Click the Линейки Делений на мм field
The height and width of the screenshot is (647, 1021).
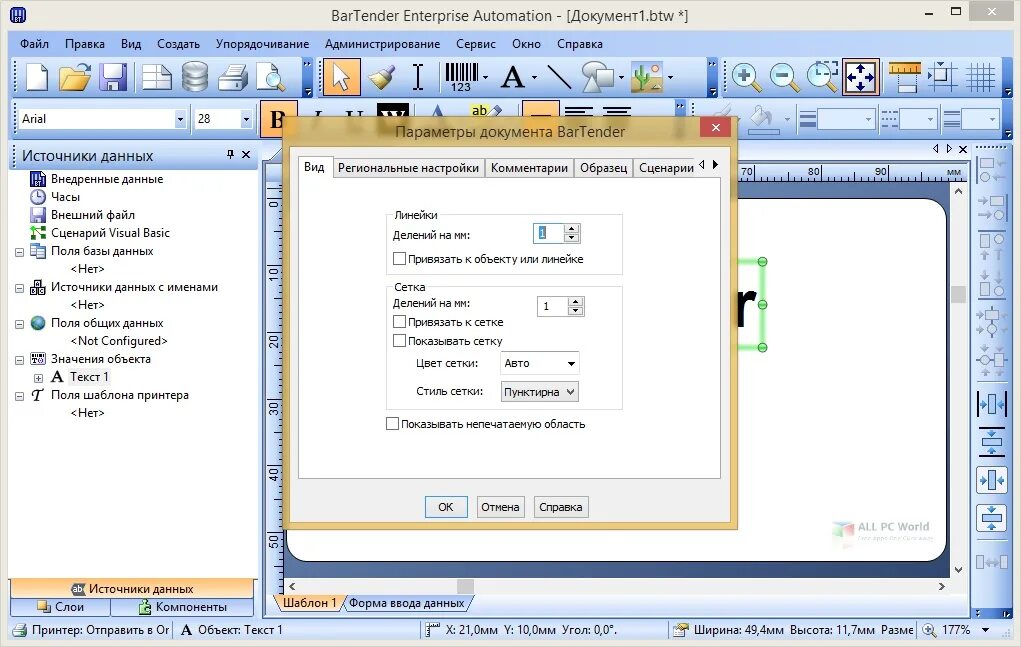[548, 233]
